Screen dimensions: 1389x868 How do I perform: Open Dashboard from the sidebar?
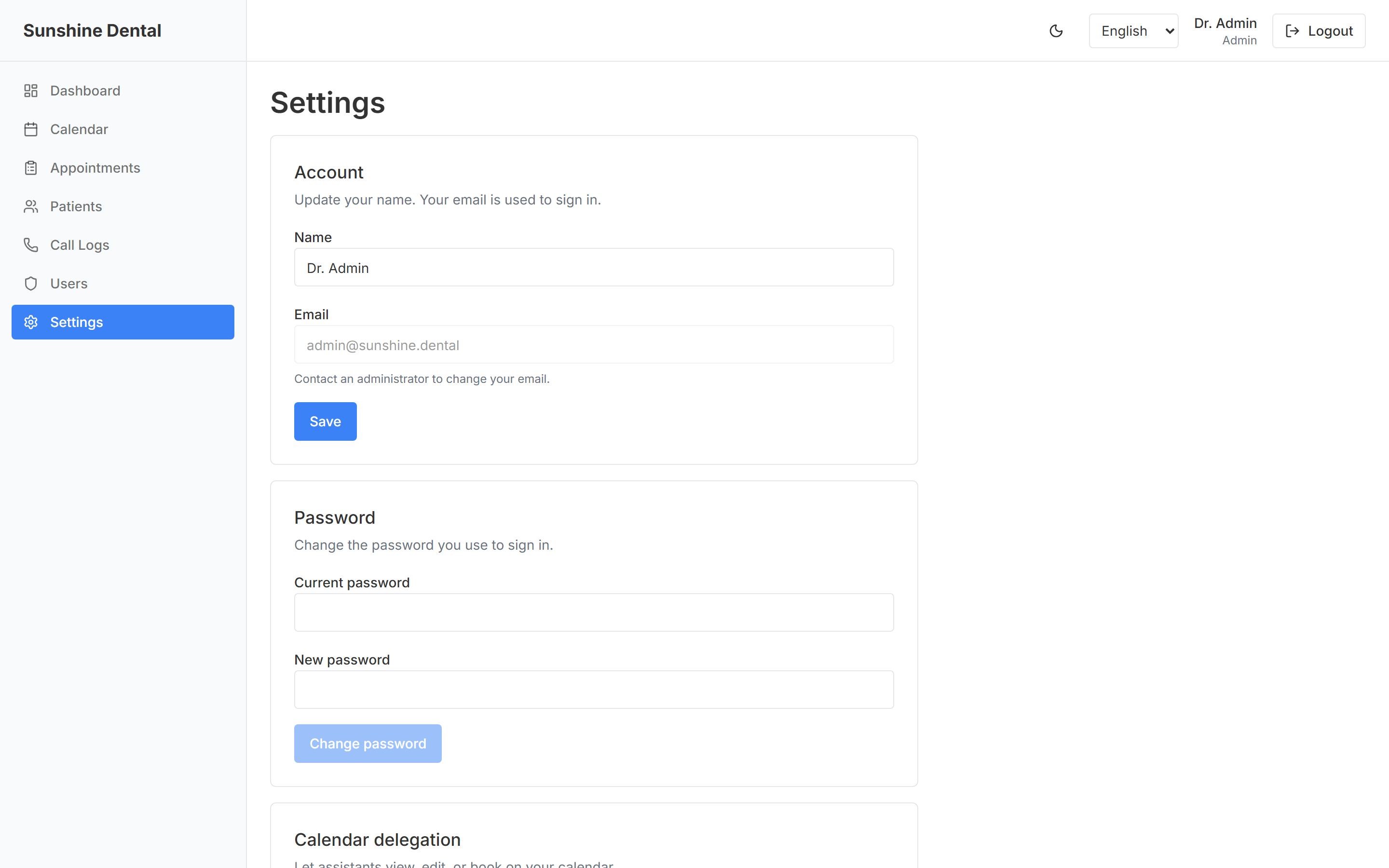(x=123, y=91)
